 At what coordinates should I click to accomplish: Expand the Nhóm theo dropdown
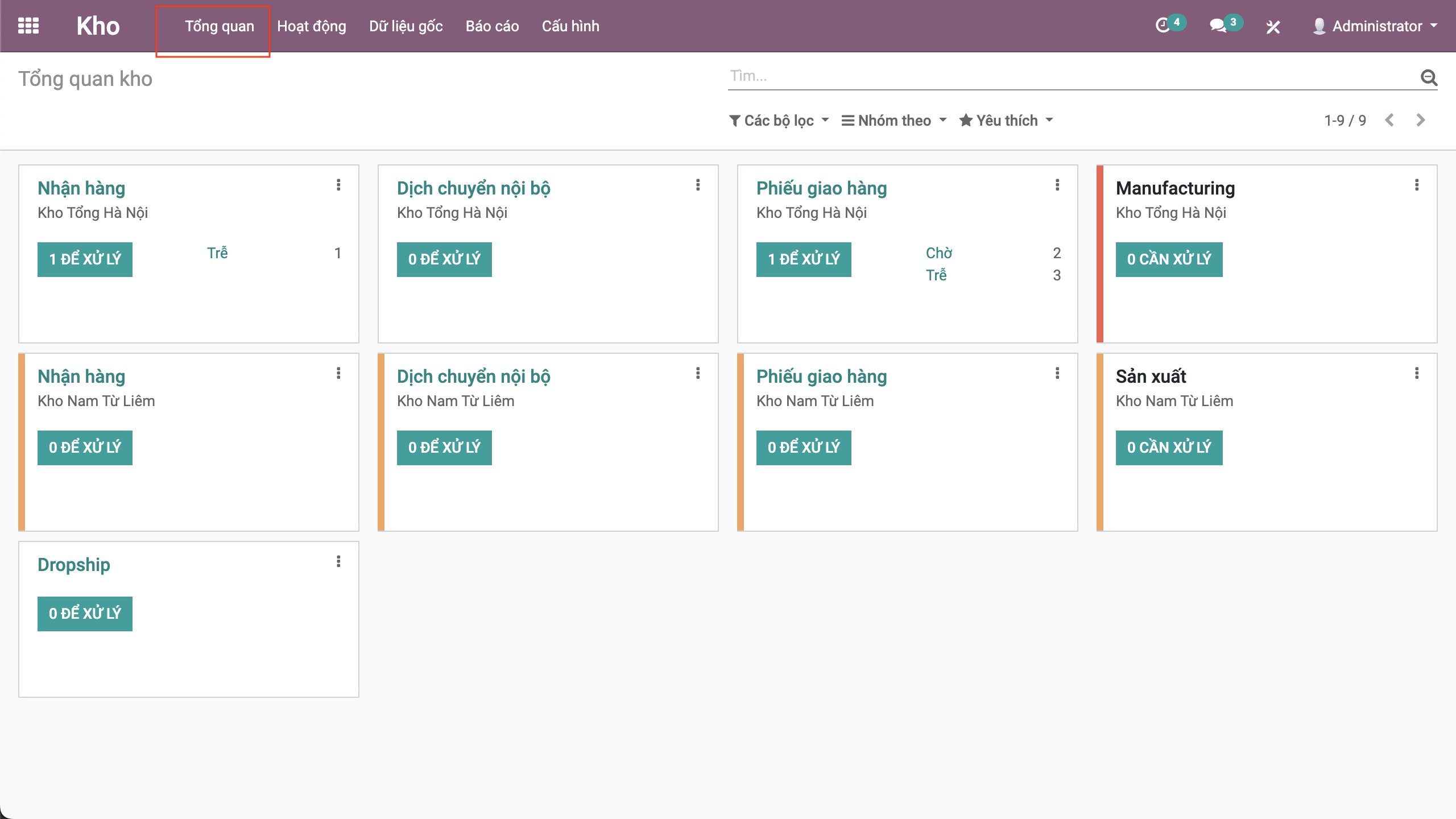894,121
